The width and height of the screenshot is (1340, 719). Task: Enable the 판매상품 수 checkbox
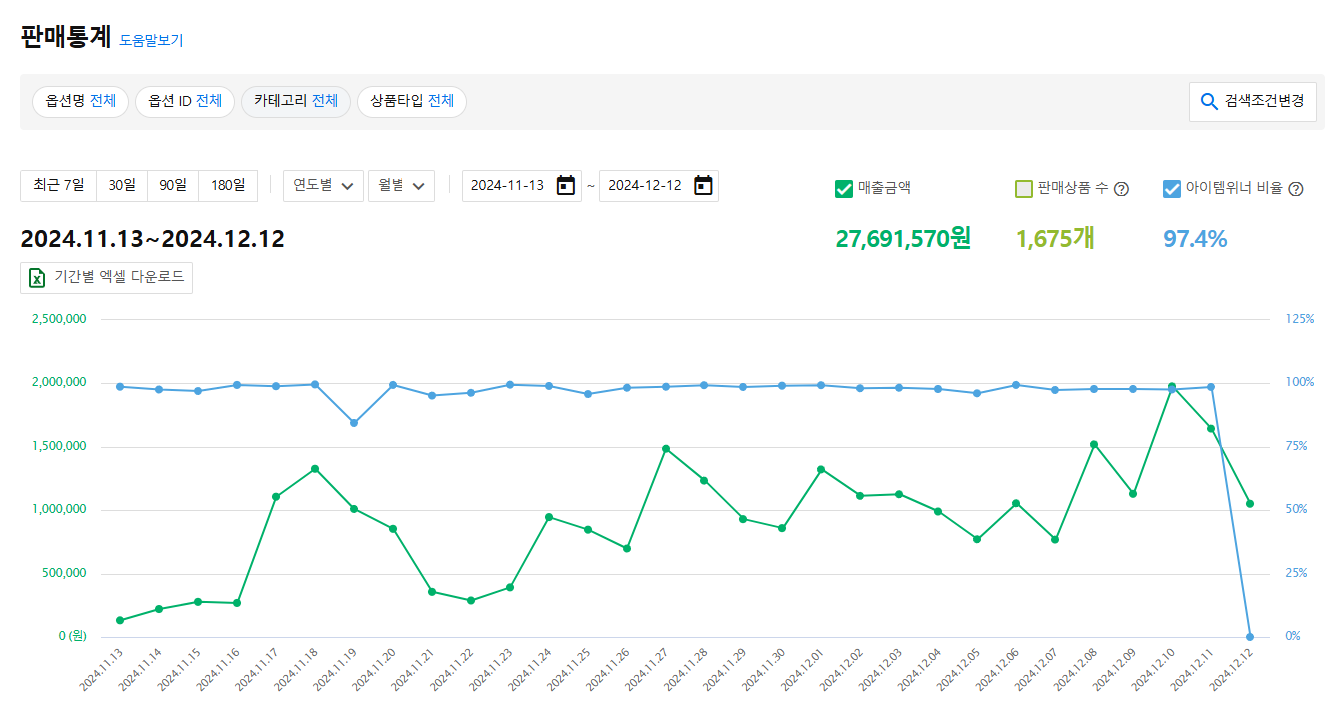pyautogui.click(x=1023, y=189)
